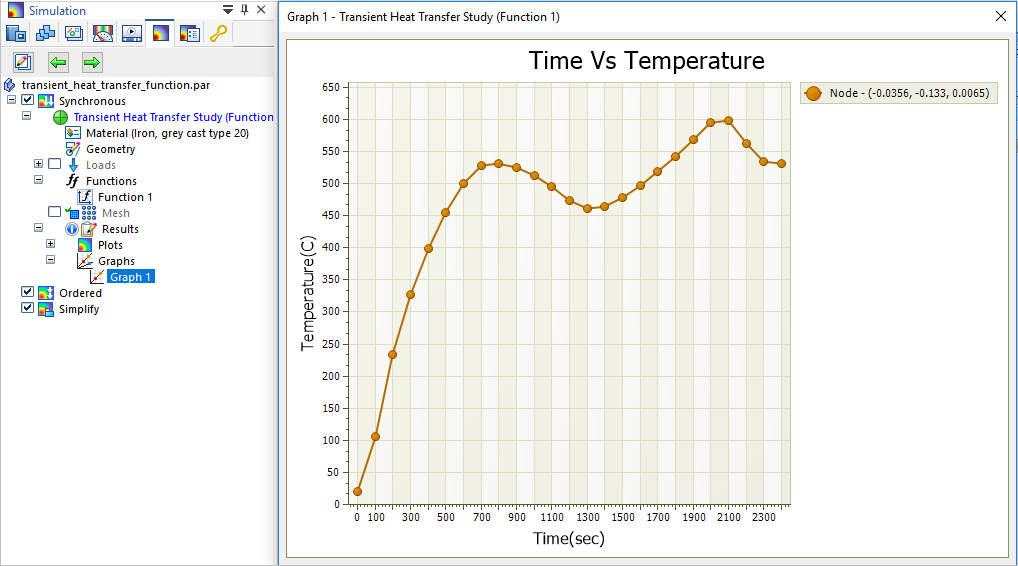
Task: Enable the Loads checkbox
Action: [54, 165]
